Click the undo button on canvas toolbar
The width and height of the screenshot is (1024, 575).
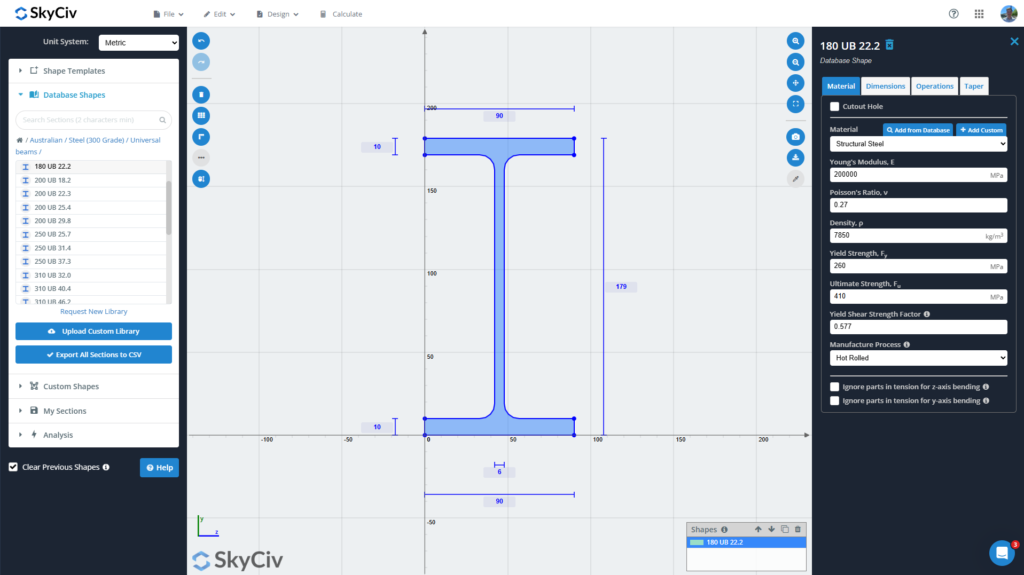pyautogui.click(x=201, y=41)
